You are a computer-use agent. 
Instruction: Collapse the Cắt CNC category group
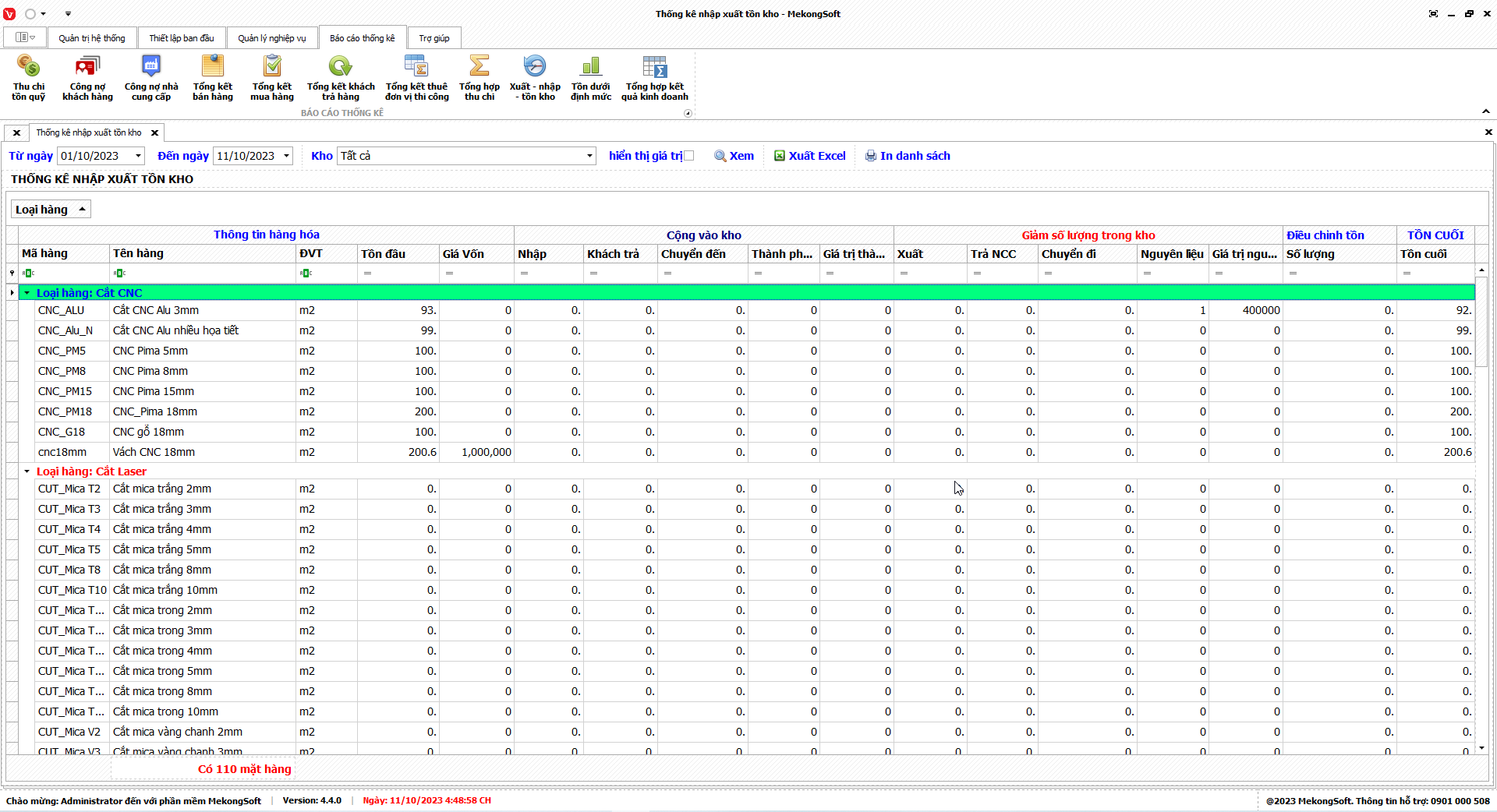[27, 293]
